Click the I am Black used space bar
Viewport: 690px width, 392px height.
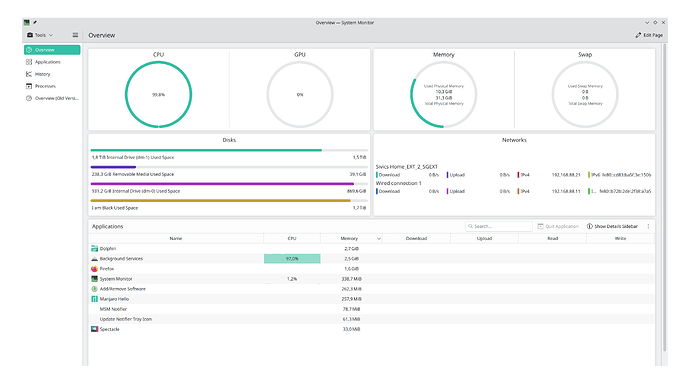229,200
